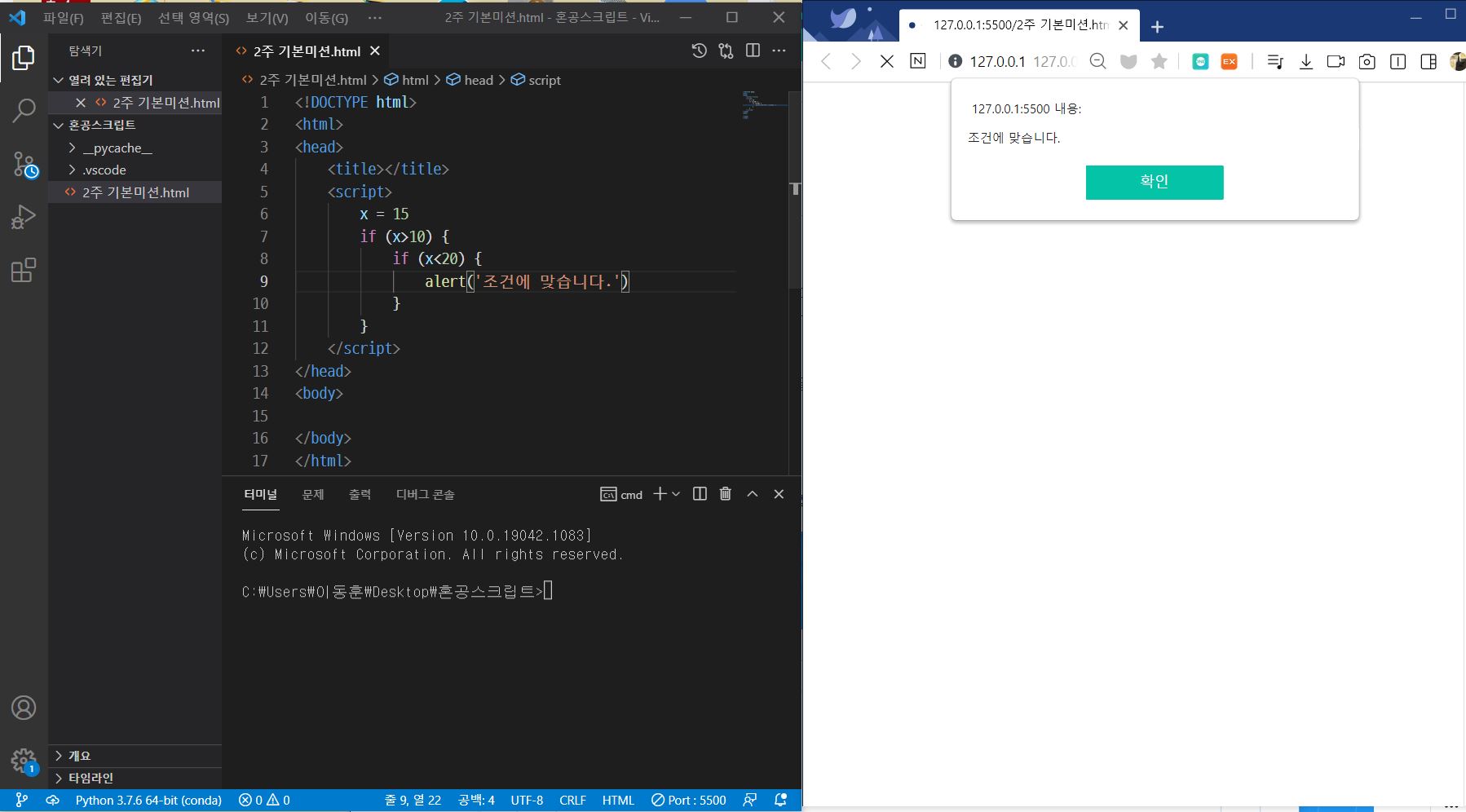This screenshot has height=812, width=1466.
Task: Open changes compare icon in editor toolbar
Action: (726, 51)
